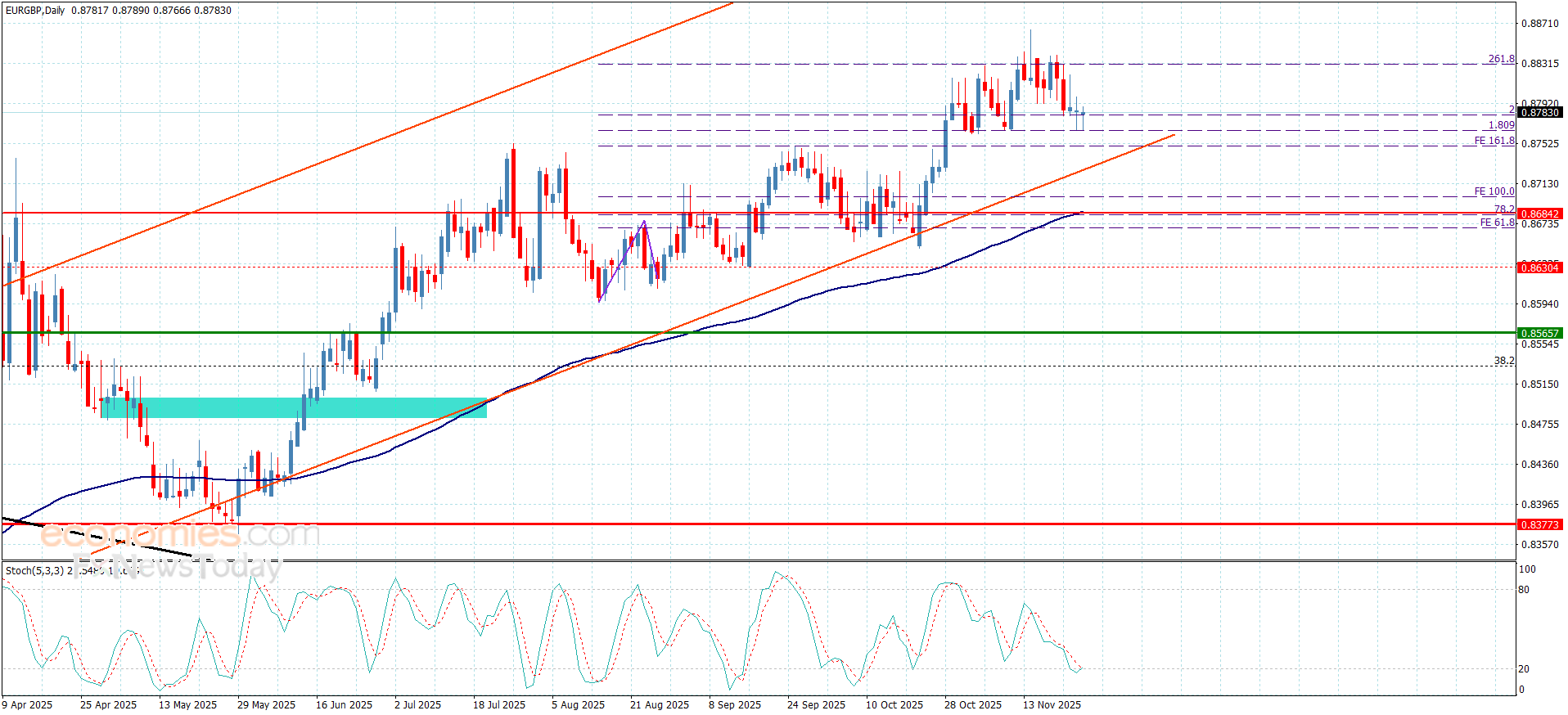The height and width of the screenshot is (715, 1568).
Task: Select the red 0.86842 price level tag
Action: point(1539,214)
